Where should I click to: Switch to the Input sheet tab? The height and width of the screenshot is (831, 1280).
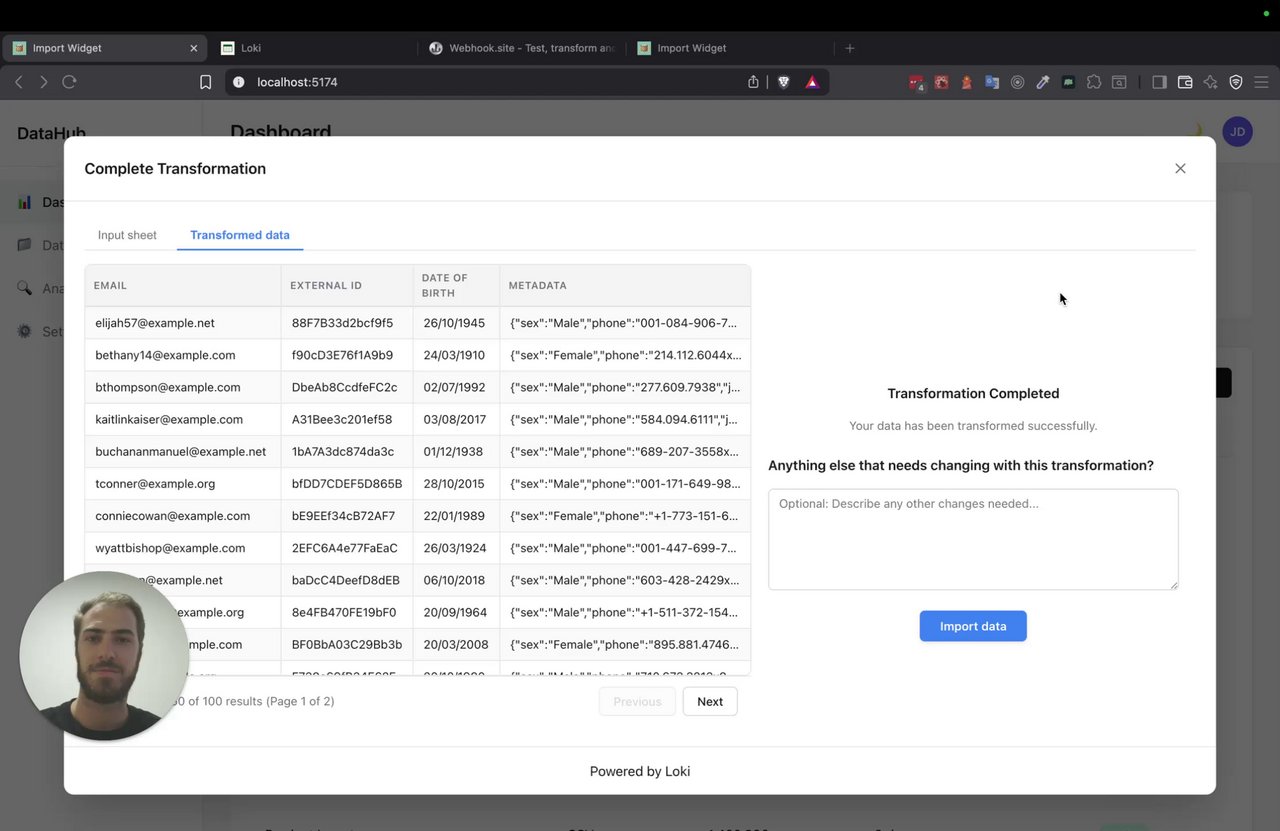(127, 235)
